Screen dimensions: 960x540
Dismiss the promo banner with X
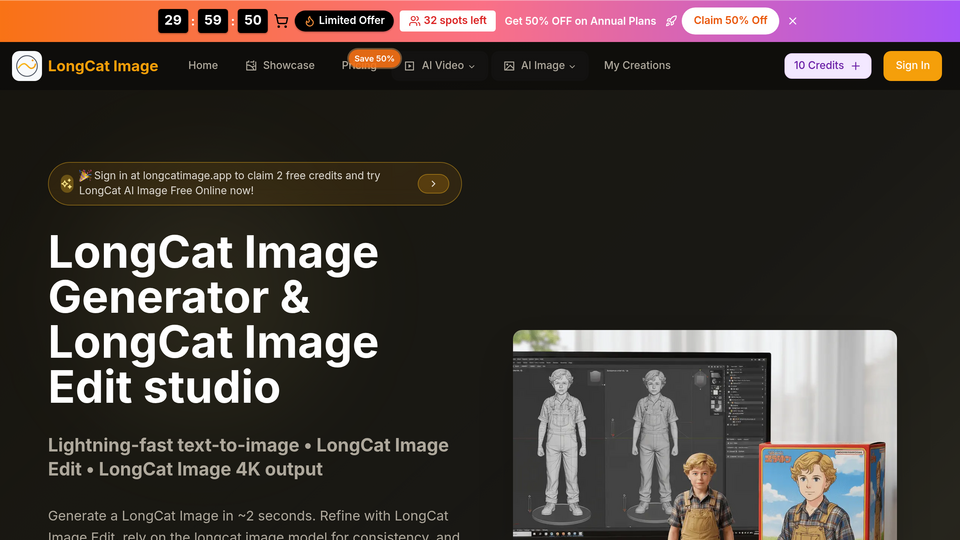[x=793, y=21]
